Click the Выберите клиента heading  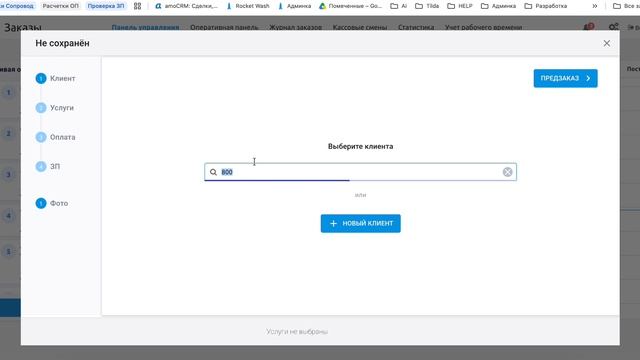[x=360, y=146]
